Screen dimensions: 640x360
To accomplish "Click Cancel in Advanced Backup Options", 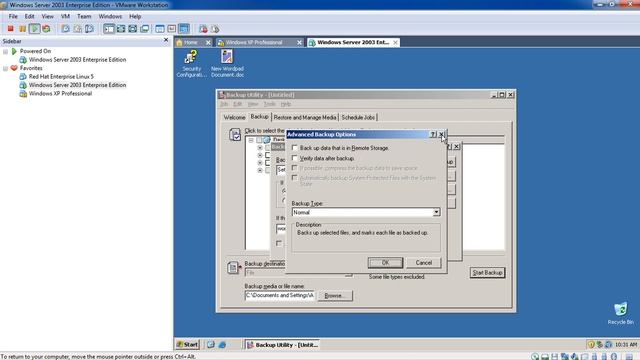I will (x=424, y=262).
